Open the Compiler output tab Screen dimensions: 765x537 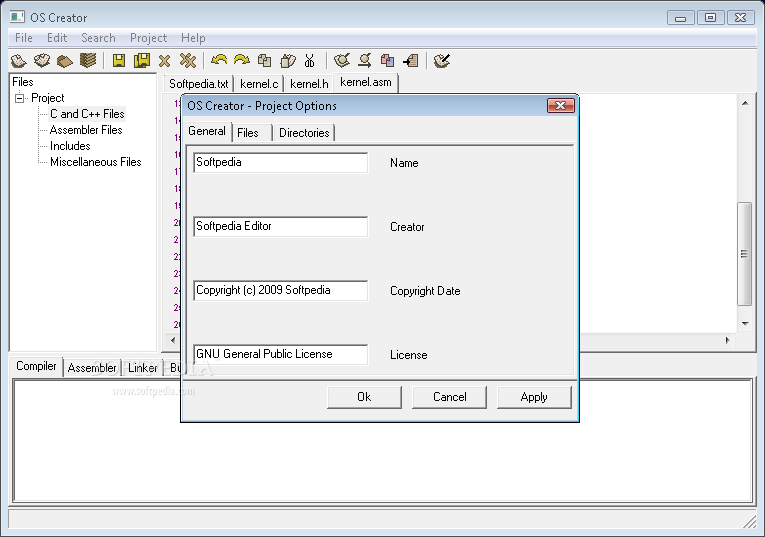[36, 366]
